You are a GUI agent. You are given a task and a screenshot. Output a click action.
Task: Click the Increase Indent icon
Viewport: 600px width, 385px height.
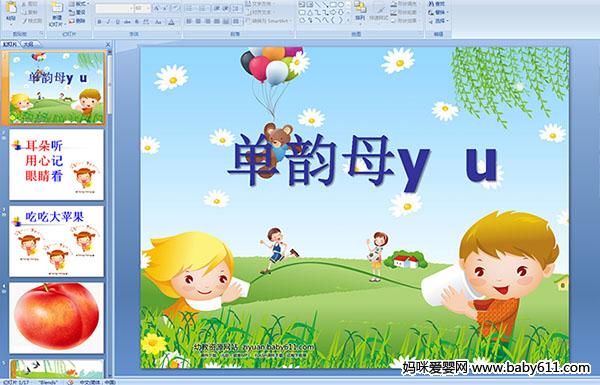pyautogui.click(x=226, y=8)
